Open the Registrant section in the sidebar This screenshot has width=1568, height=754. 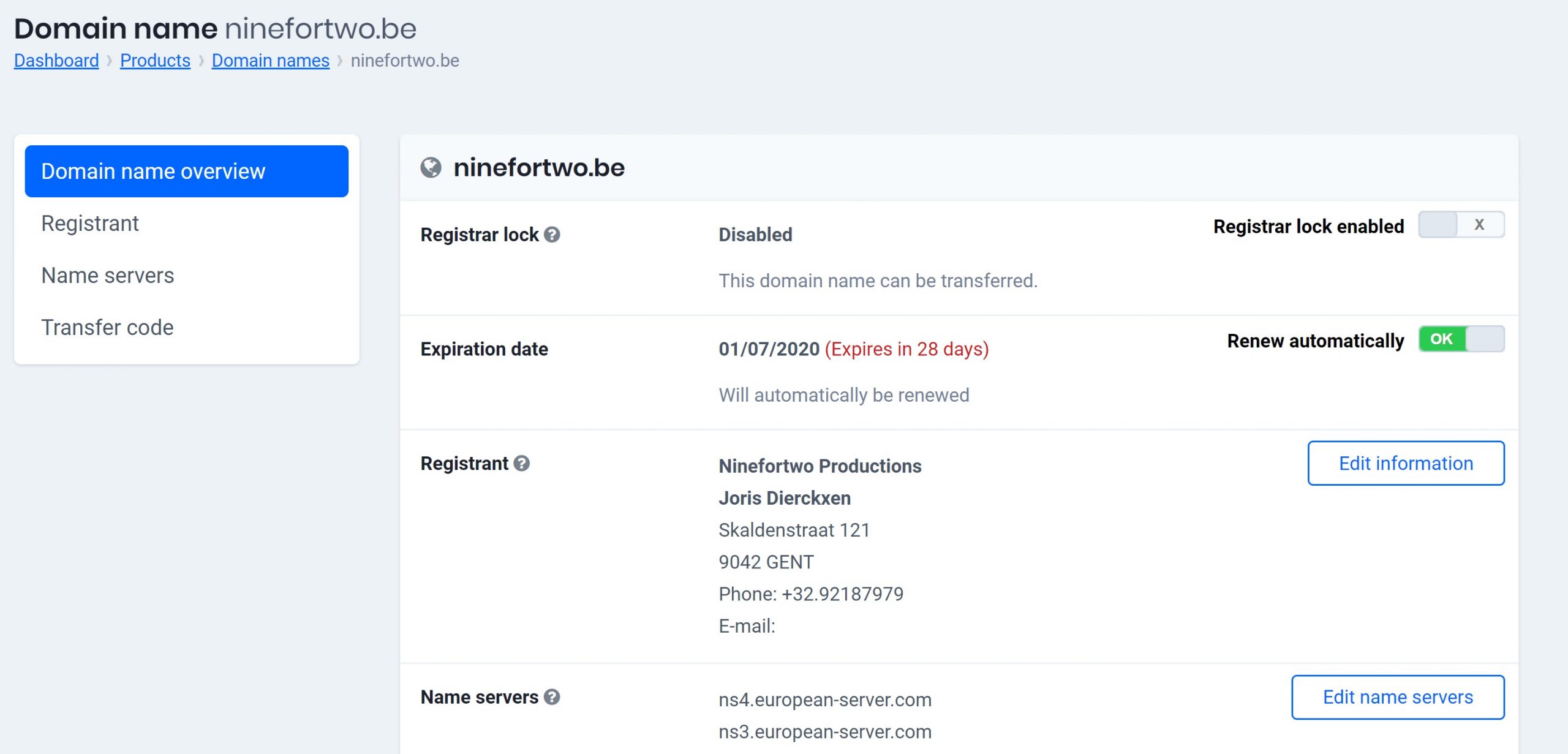(90, 223)
